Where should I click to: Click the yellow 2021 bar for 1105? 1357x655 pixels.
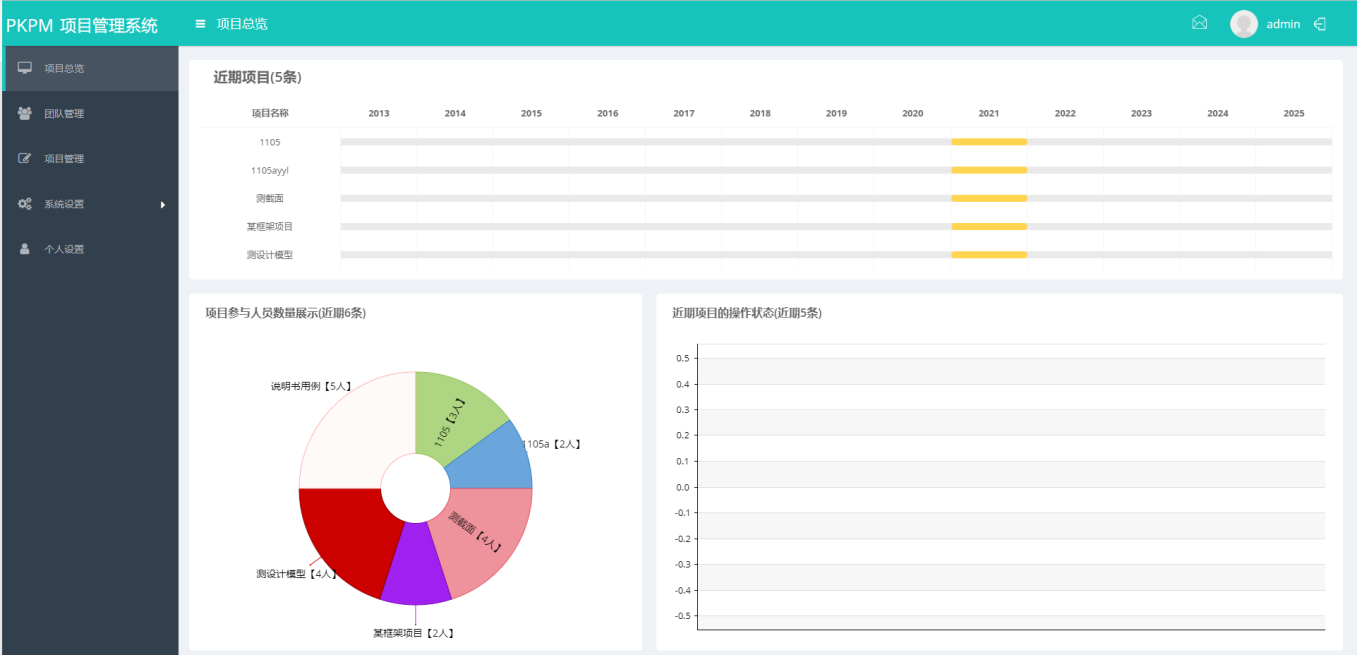click(x=988, y=142)
